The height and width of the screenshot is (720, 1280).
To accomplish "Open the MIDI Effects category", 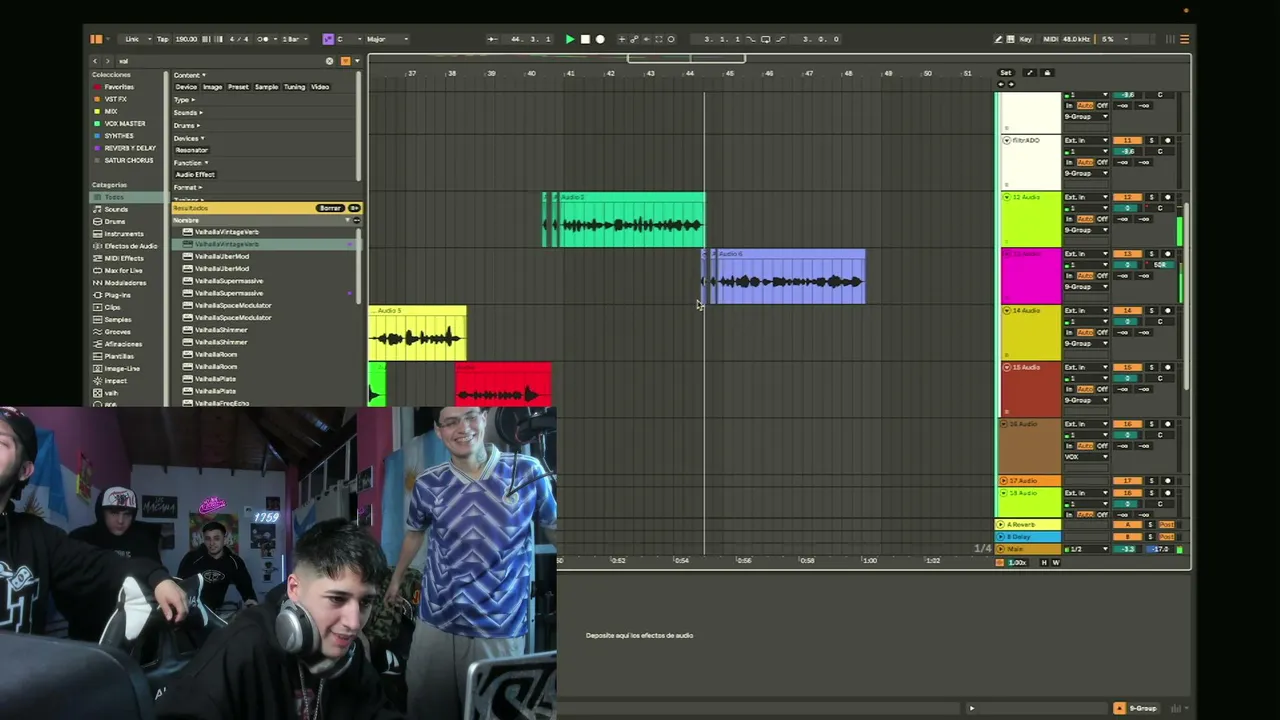I will click(124, 258).
